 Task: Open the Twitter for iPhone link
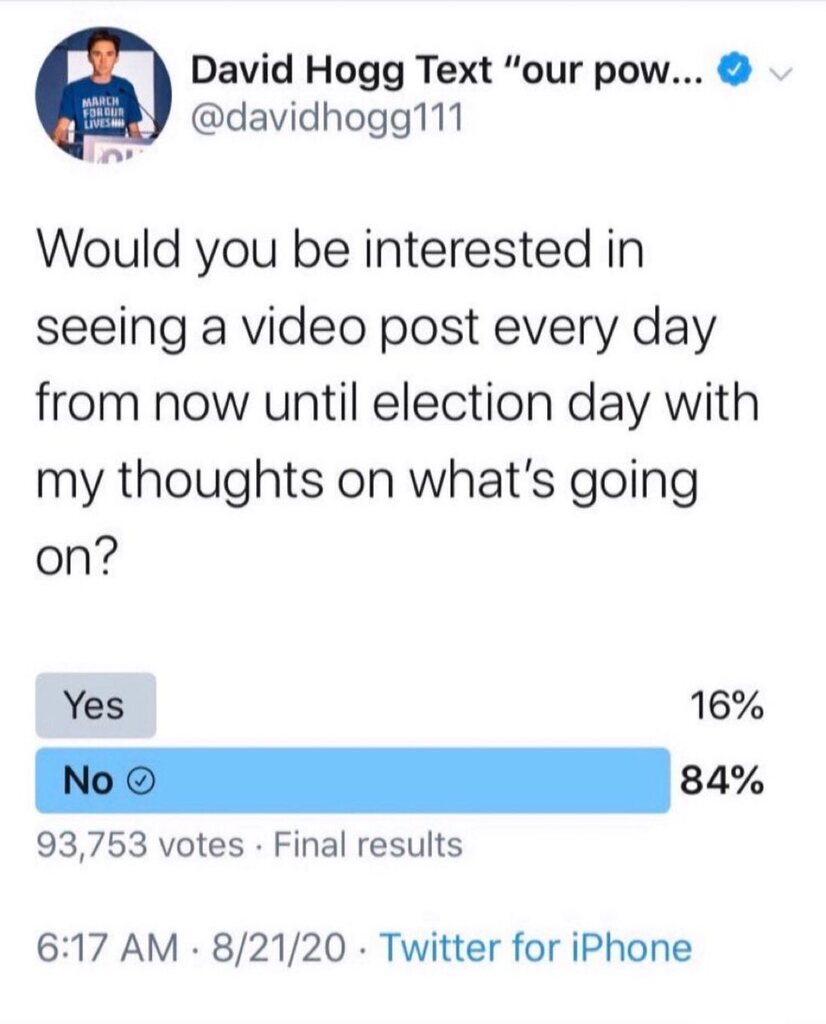coord(536,947)
